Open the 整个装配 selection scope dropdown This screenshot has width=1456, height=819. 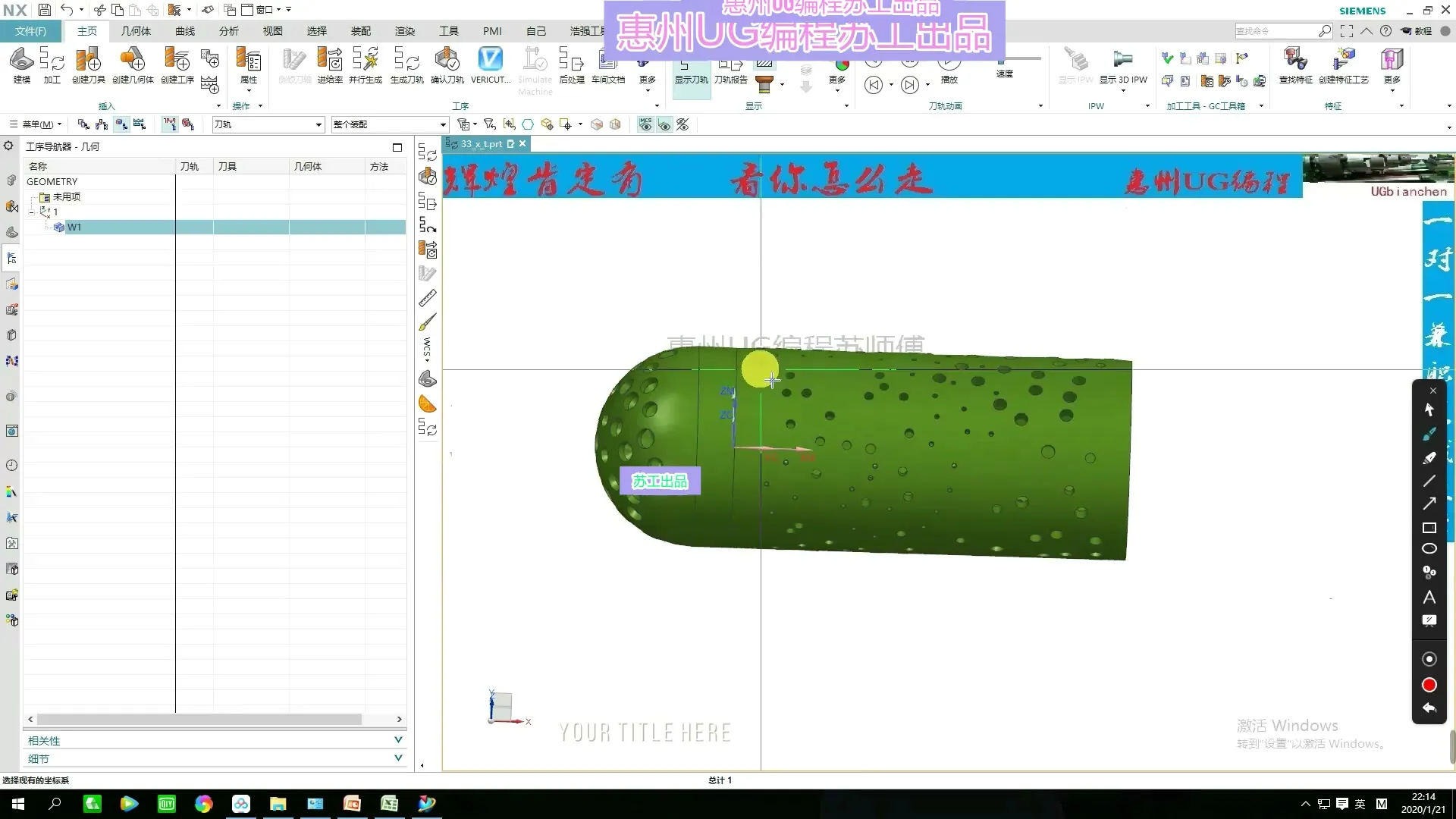[442, 124]
